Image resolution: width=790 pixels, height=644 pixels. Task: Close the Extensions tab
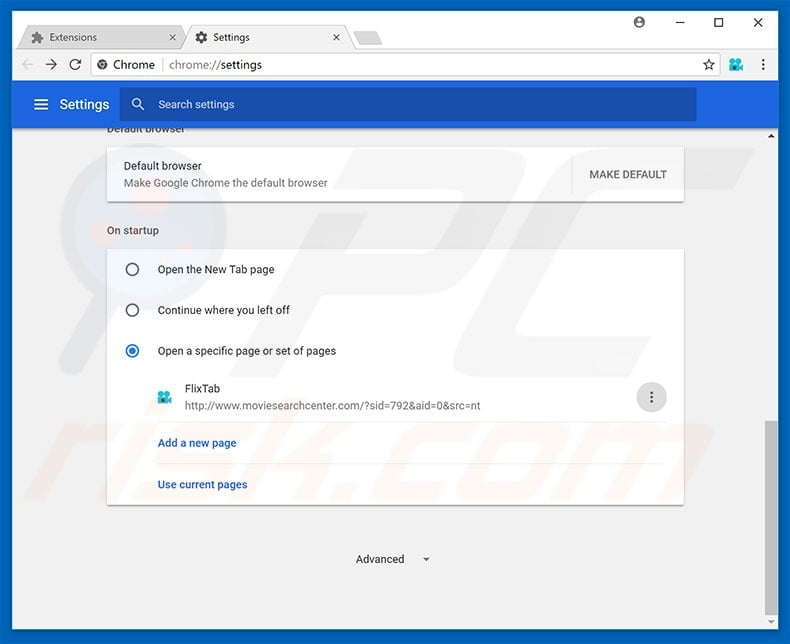172,37
